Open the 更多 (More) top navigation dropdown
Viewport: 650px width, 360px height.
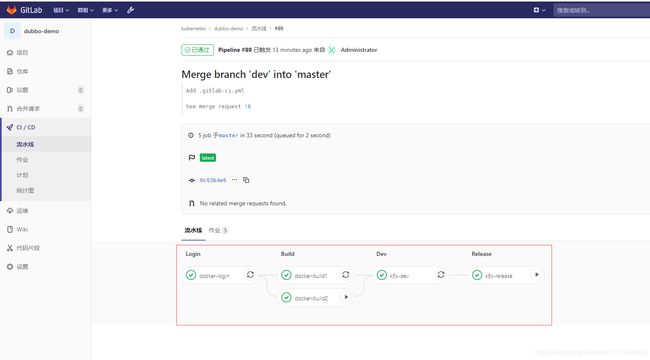[110, 10]
